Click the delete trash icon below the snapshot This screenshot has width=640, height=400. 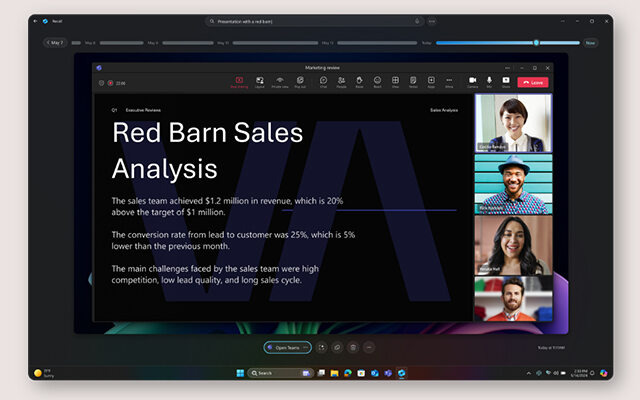tap(353, 347)
